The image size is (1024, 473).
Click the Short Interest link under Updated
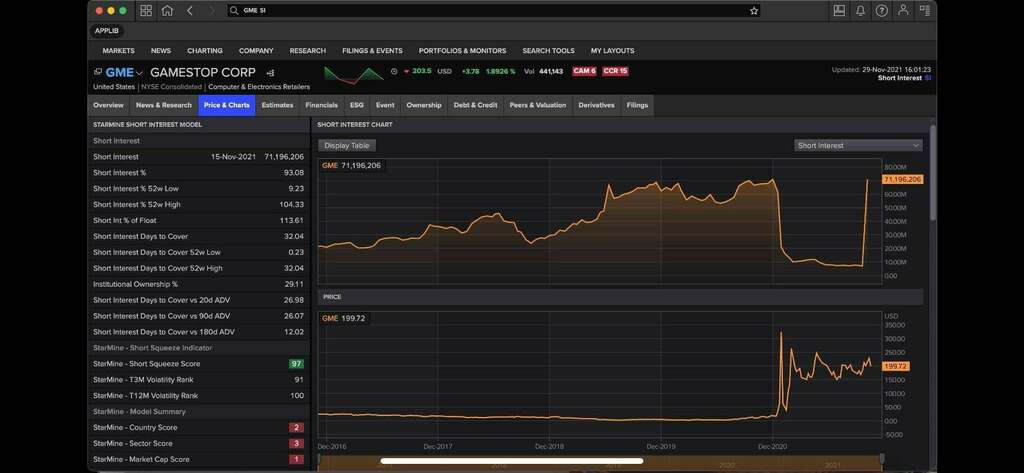[x=900, y=78]
